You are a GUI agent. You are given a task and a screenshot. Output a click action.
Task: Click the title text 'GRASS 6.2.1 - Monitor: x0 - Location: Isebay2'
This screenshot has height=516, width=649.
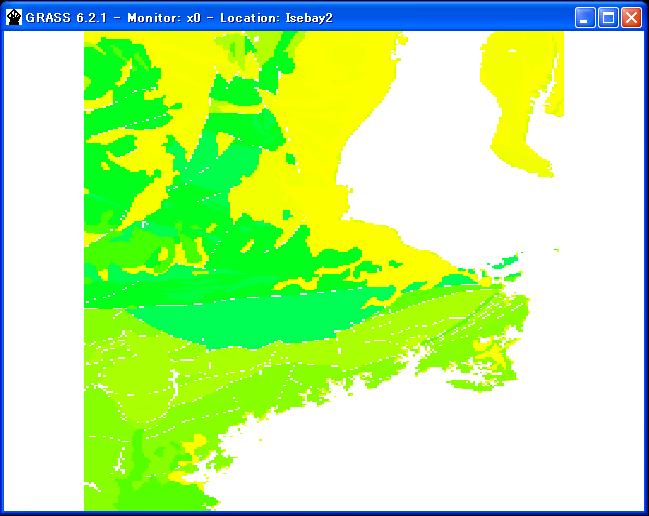tap(179, 18)
